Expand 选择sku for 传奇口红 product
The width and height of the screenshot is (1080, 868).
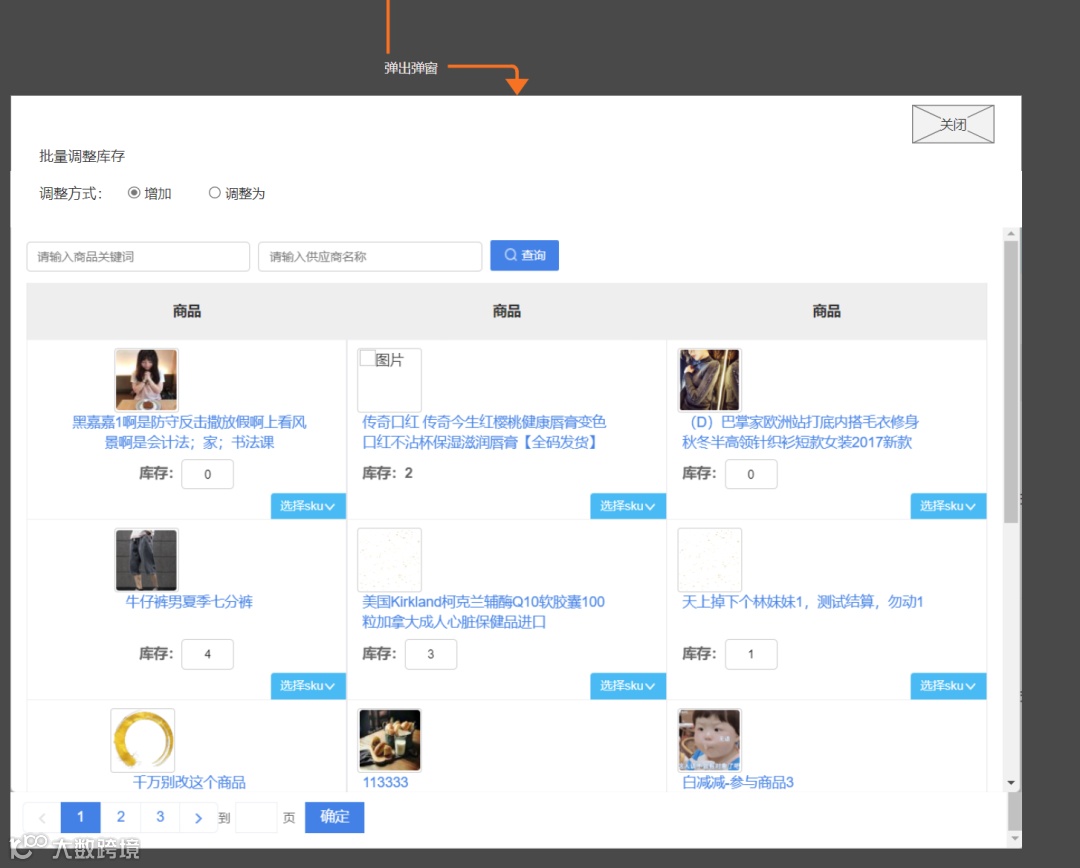(627, 506)
